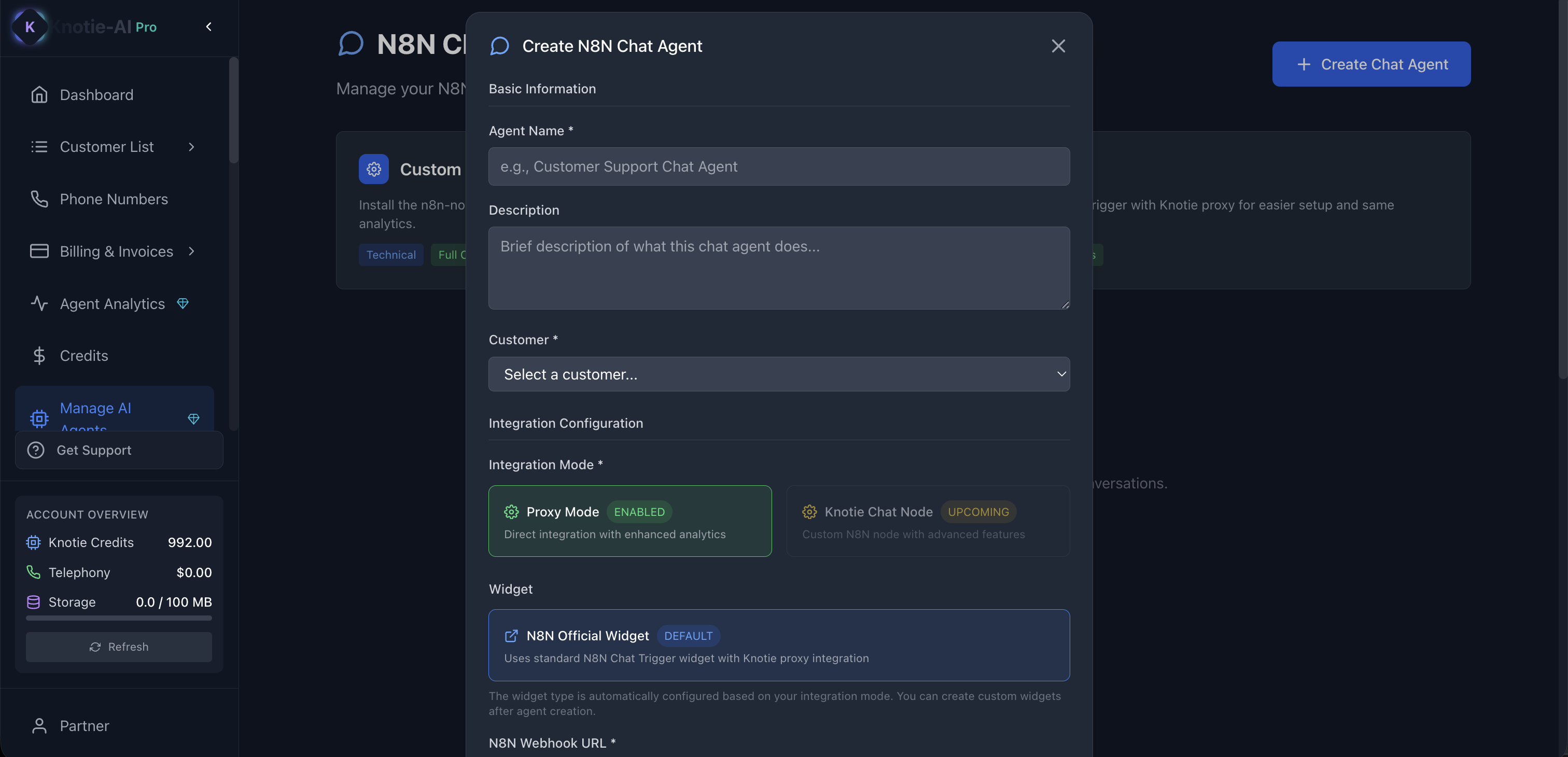
Task: Click the Partner user icon
Action: (x=39, y=726)
